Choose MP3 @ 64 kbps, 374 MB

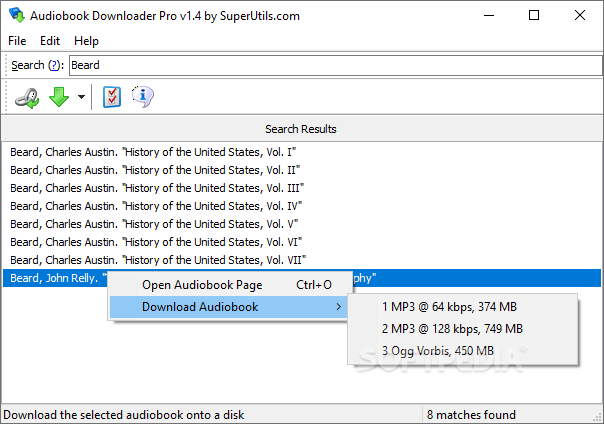click(462, 307)
